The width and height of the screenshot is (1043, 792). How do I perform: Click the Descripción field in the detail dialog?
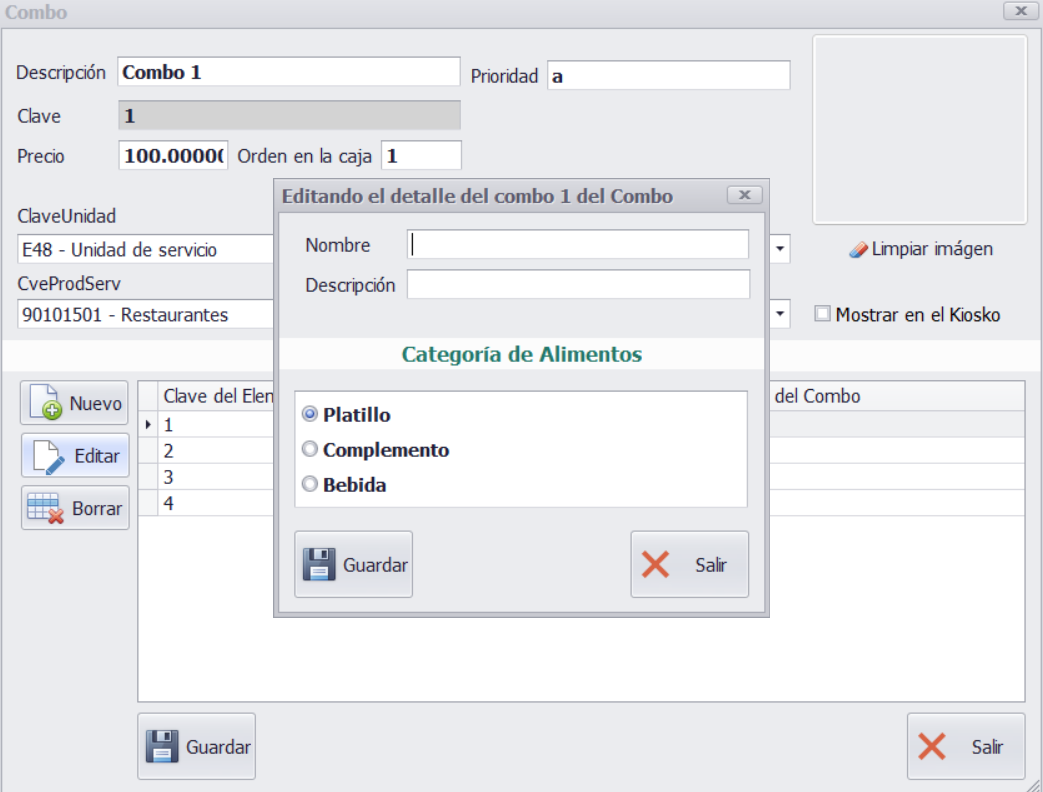coord(578,285)
